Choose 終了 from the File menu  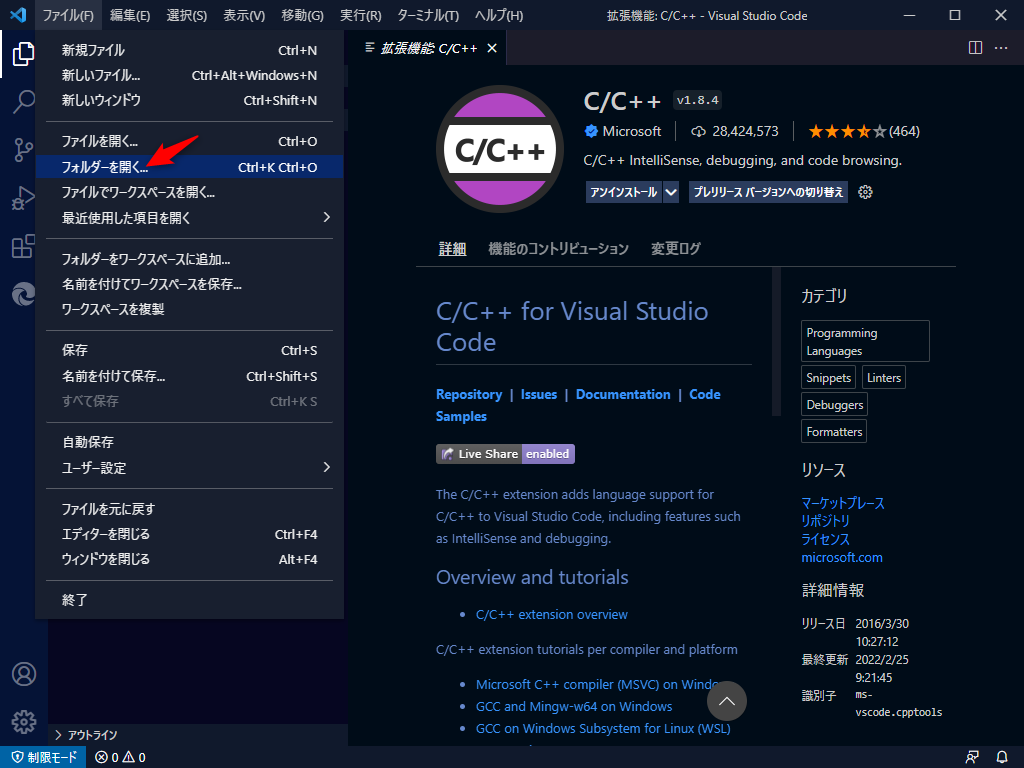click(189, 600)
